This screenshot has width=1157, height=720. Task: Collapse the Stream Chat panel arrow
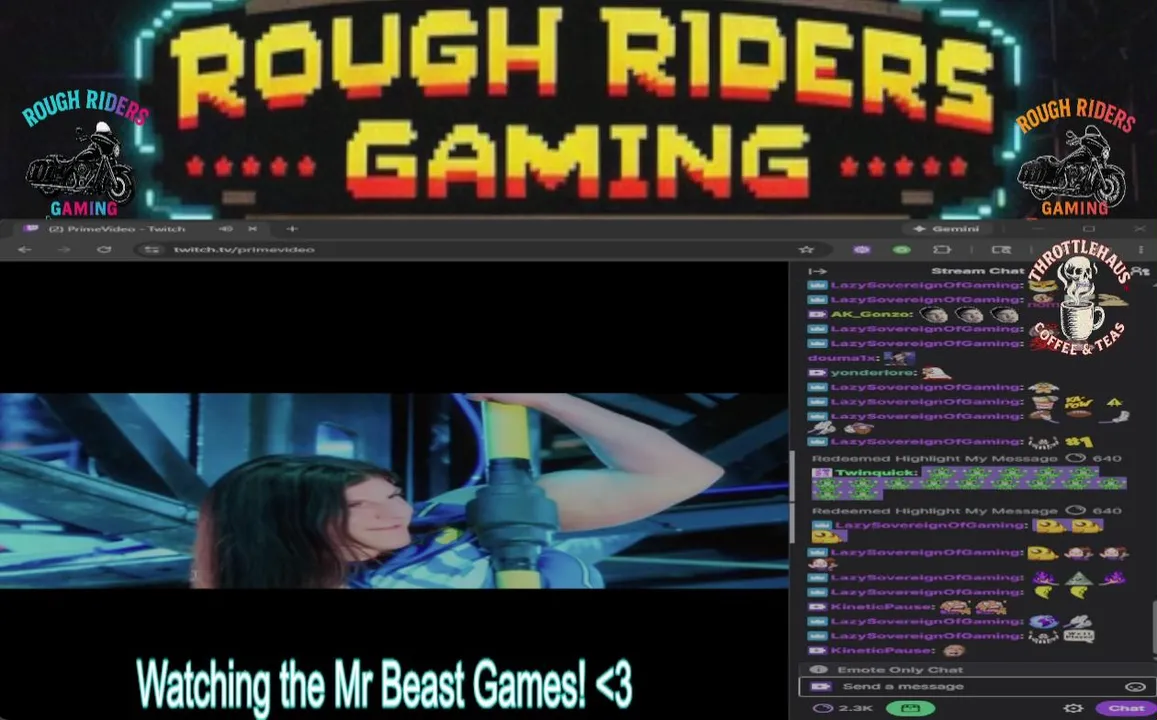[x=817, y=271]
